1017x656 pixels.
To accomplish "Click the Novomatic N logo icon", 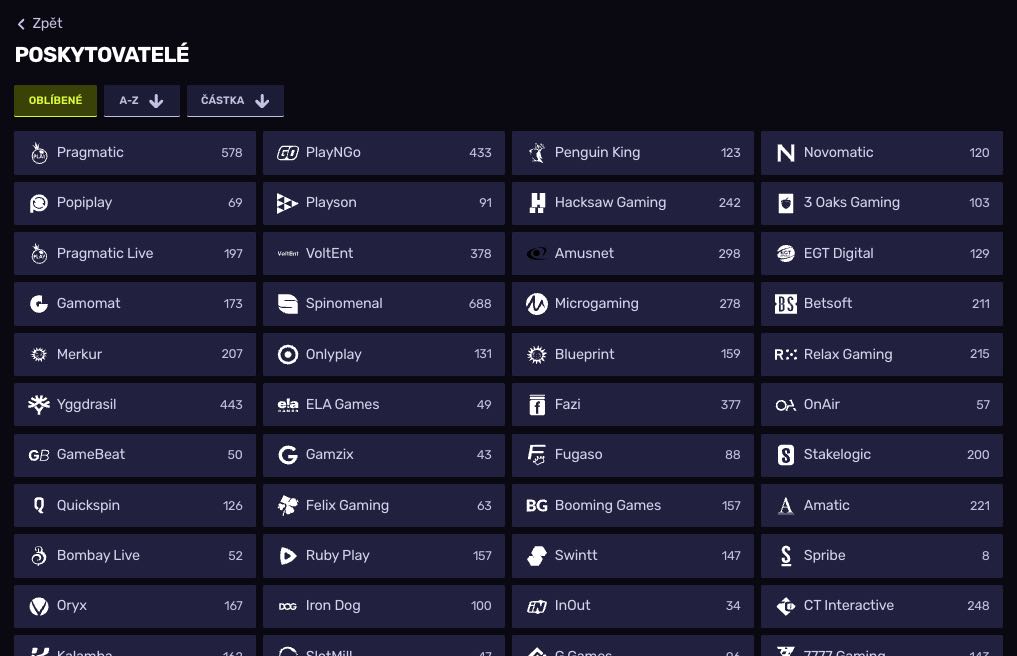I will [x=786, y=153].
